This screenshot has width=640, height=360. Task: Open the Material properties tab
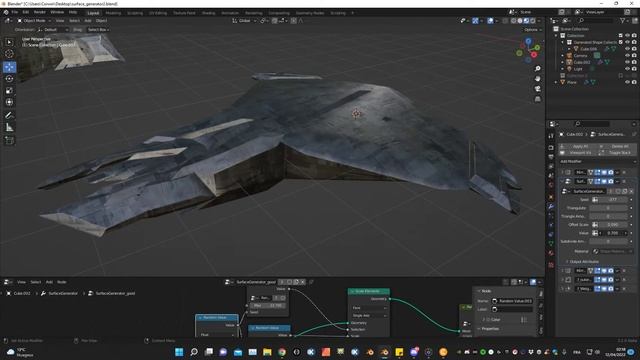click(x=551, y=253)
